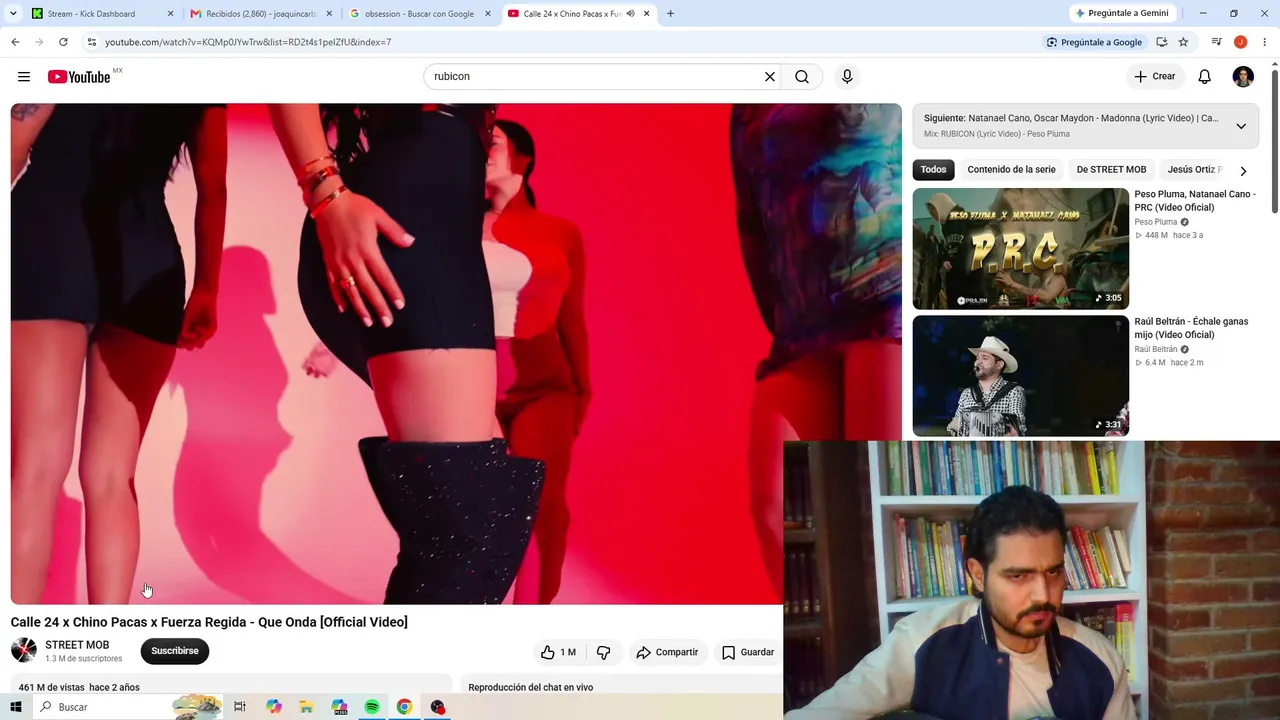Click the page vertical scrollbar
1280x720 pixels.
(1274, 140)
